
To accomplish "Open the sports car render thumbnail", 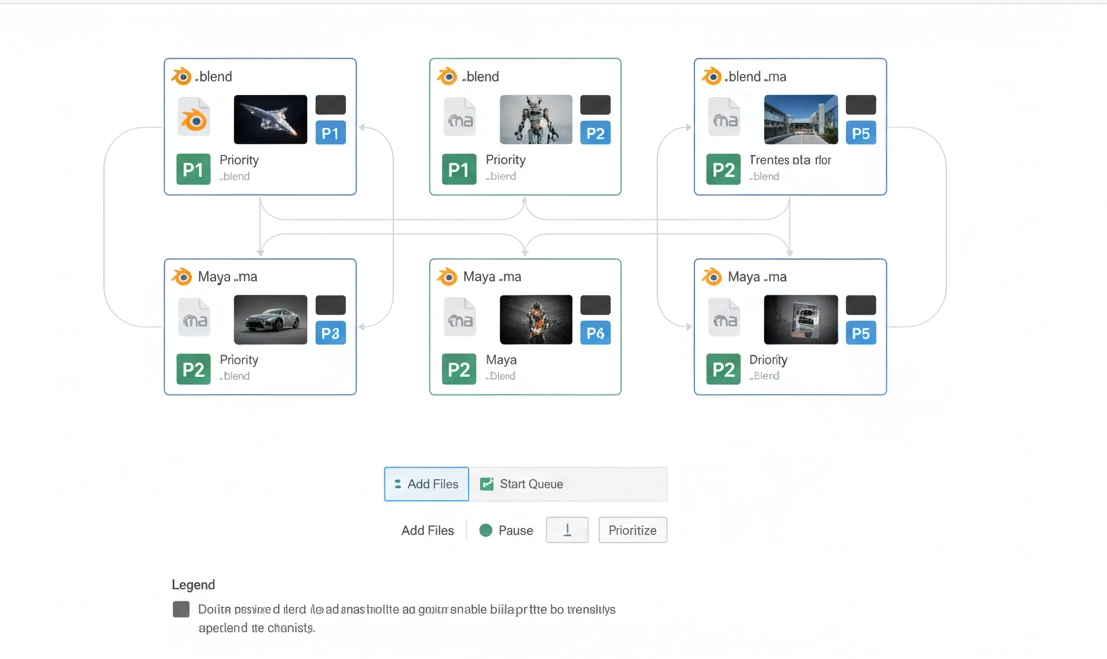I will (x=270, y=319).
